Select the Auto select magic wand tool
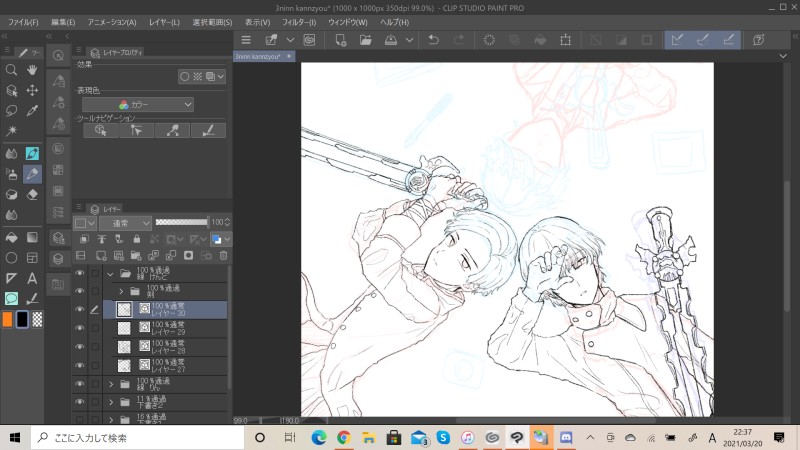 11,131
